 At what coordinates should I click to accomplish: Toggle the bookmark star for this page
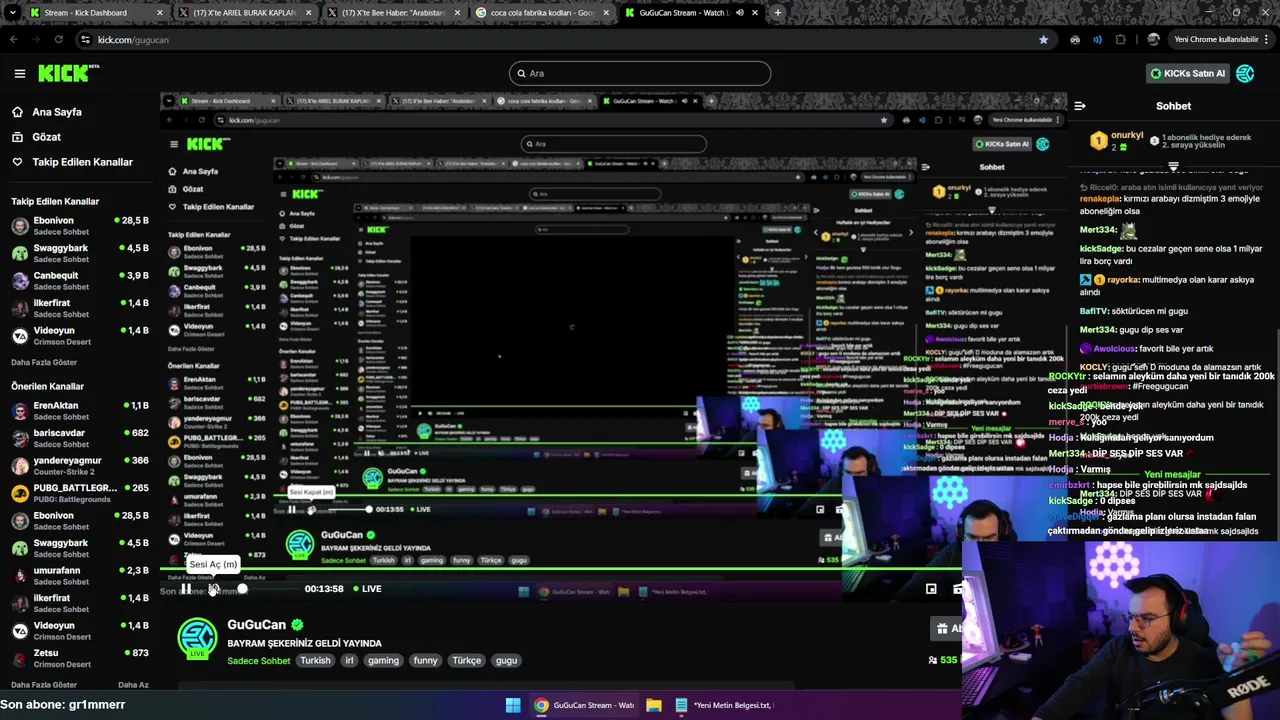pos(1043,40)
